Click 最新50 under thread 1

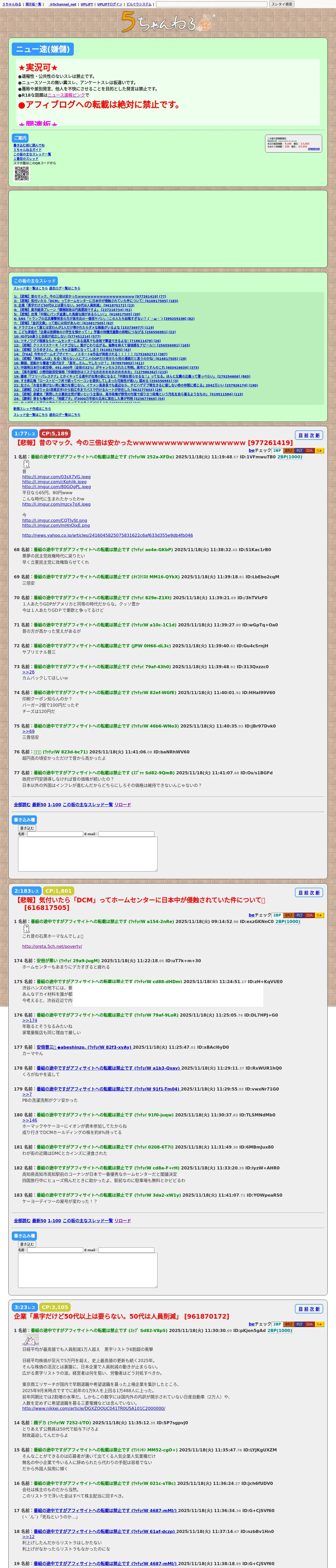[x=39, y=805]
